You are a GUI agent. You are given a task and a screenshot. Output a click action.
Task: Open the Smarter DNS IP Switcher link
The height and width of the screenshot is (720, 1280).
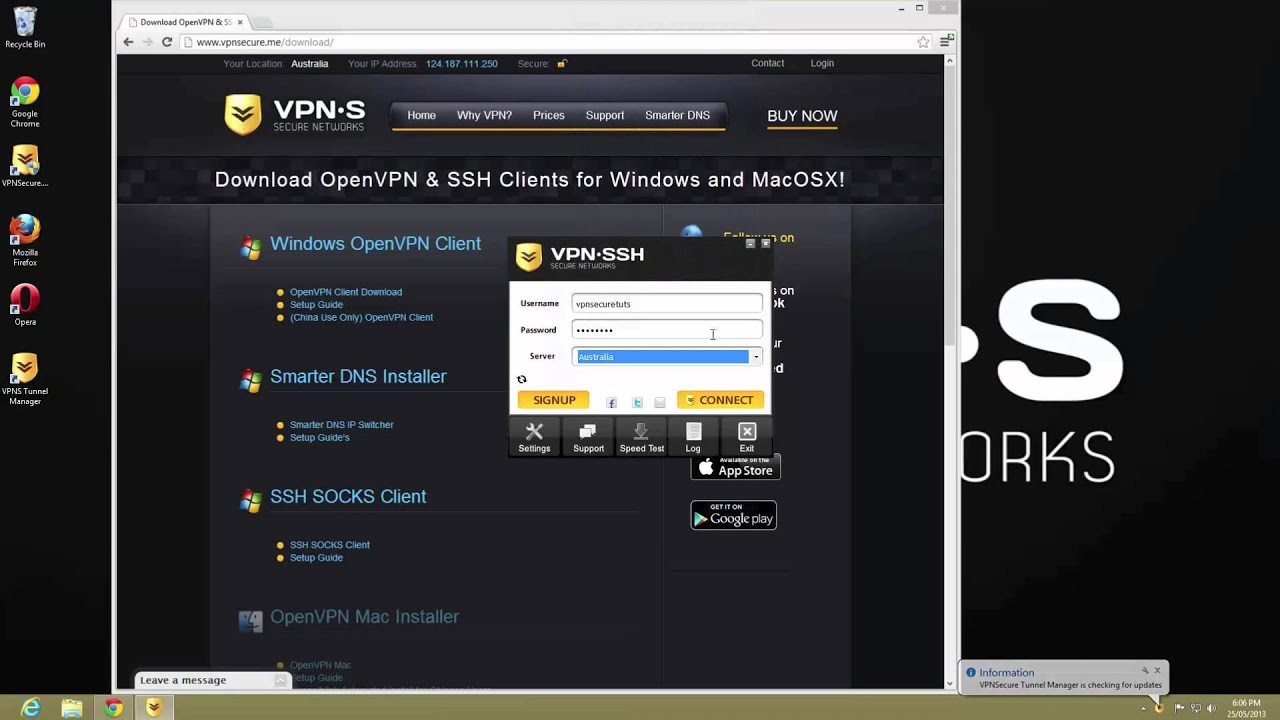tap(341, 425)
